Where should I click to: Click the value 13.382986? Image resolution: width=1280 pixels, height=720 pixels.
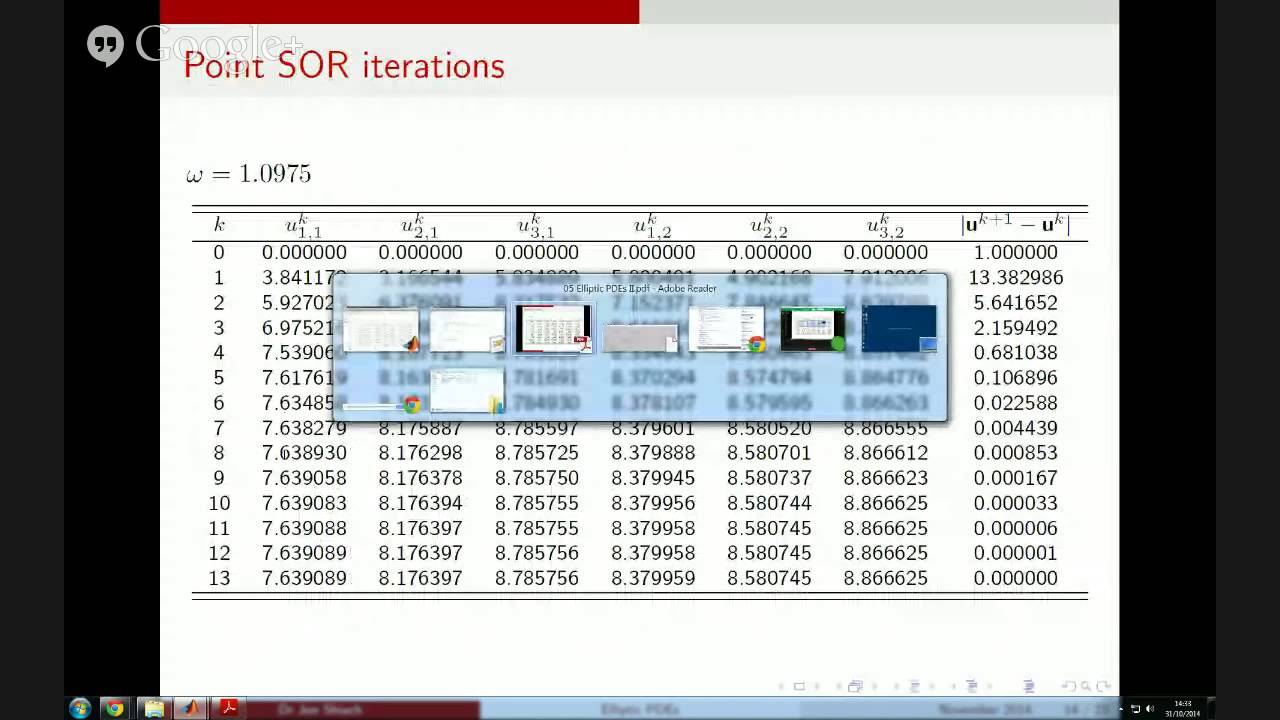point(1015,278)
